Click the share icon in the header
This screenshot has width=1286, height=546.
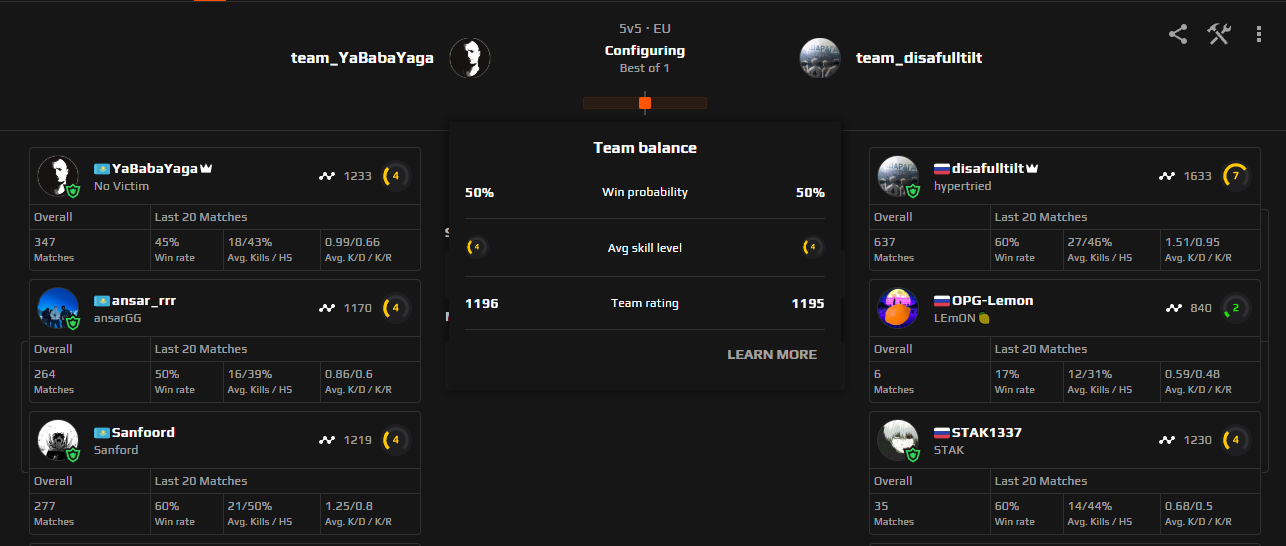1178,34
